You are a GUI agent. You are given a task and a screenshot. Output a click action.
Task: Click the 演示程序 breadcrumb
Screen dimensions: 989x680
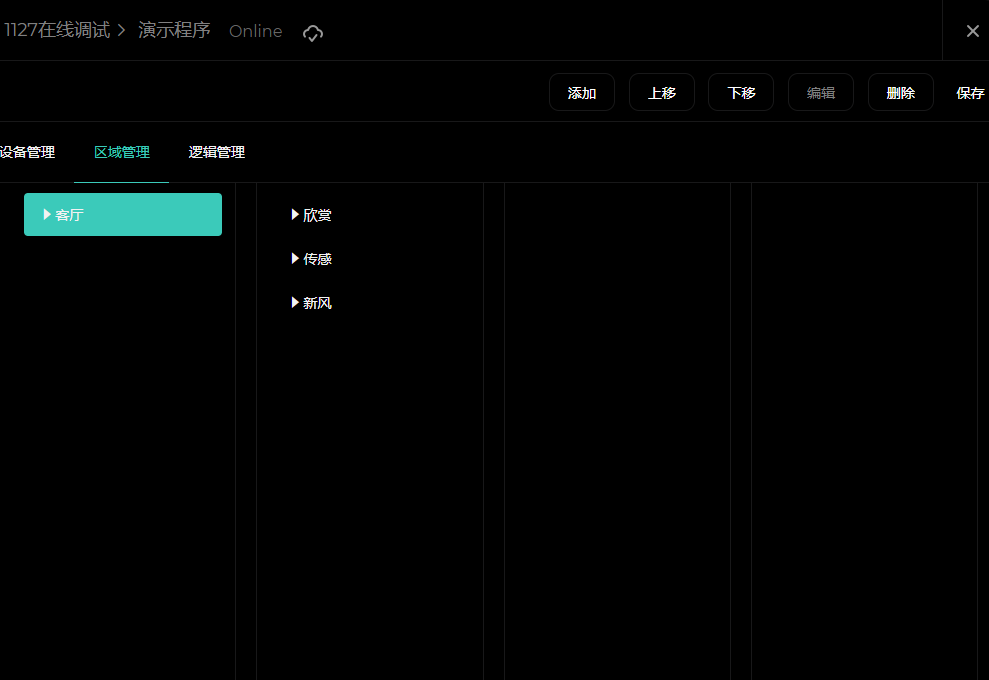(174, 30)
